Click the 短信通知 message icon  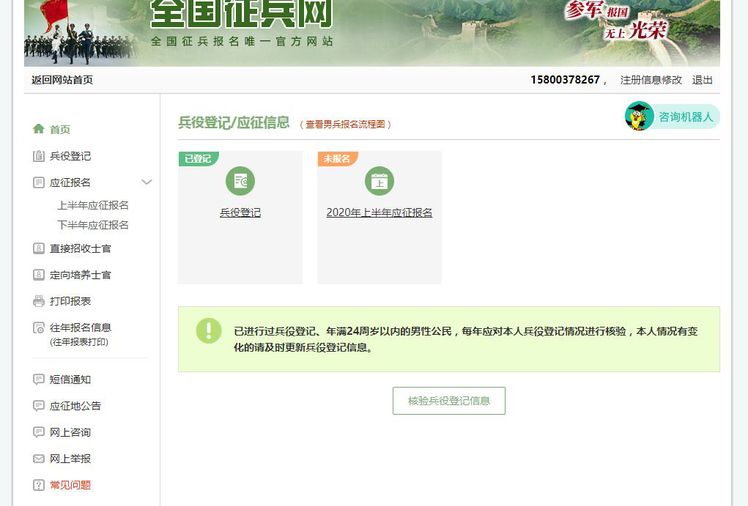(x=39, y=380)
